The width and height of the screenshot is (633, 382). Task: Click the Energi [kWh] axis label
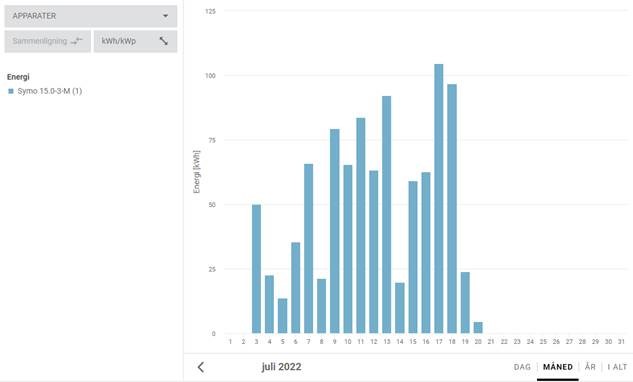[197, 172]
